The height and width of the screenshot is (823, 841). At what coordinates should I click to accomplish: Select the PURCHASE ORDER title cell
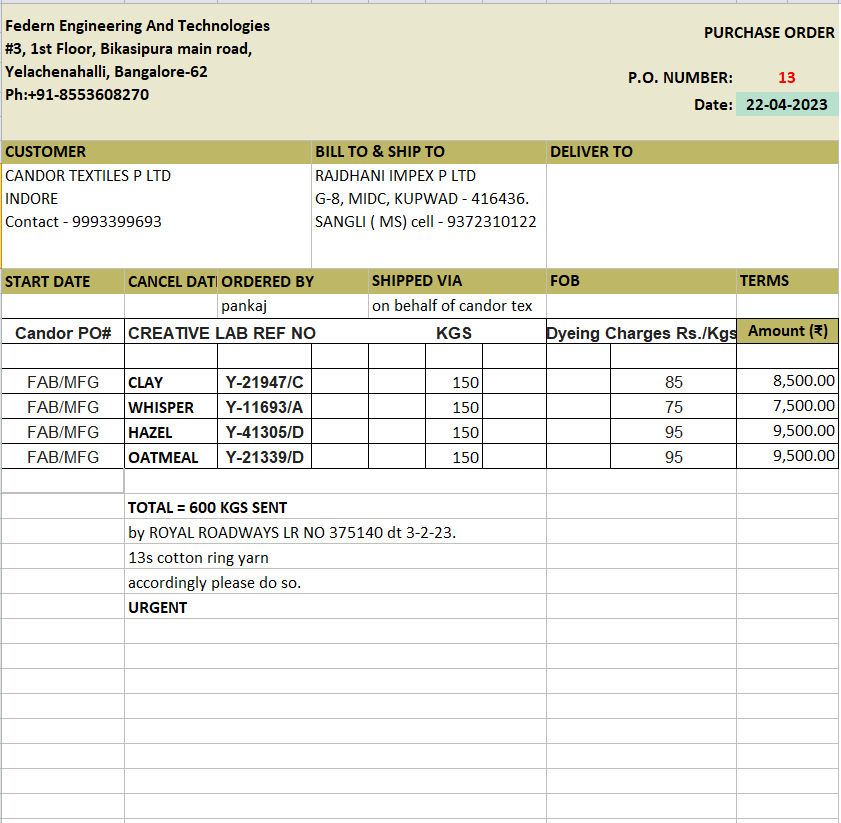(769, 33)
